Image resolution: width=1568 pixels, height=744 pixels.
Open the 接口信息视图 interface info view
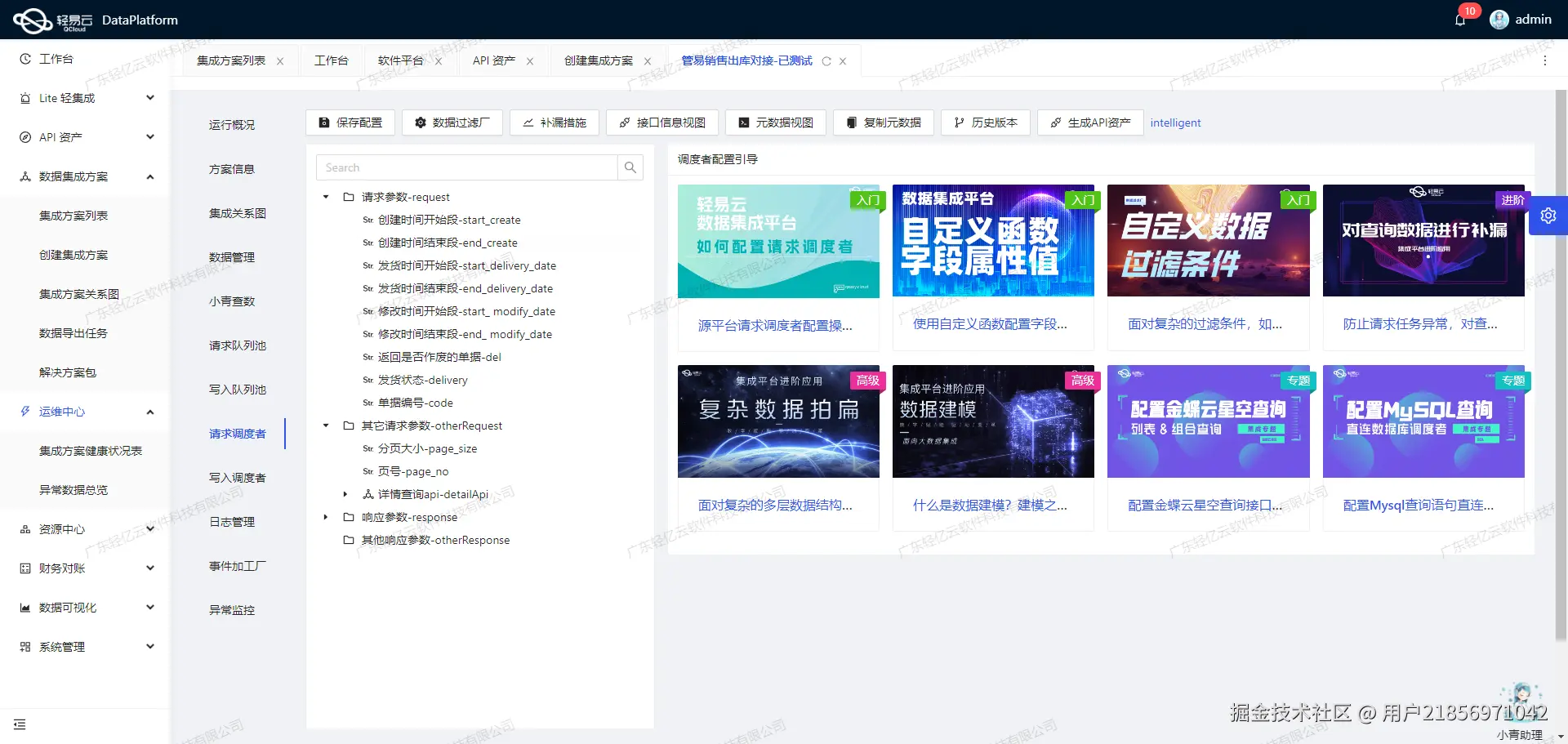662,123
